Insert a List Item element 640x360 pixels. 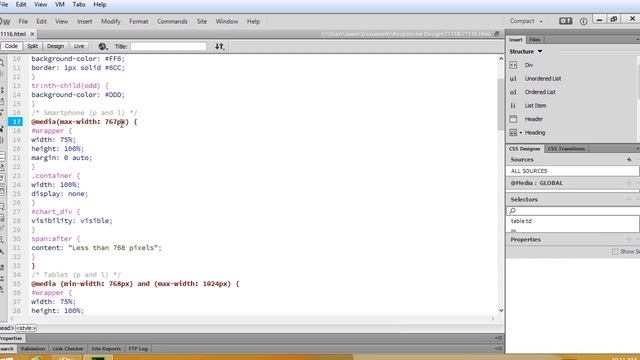[535, 105]
